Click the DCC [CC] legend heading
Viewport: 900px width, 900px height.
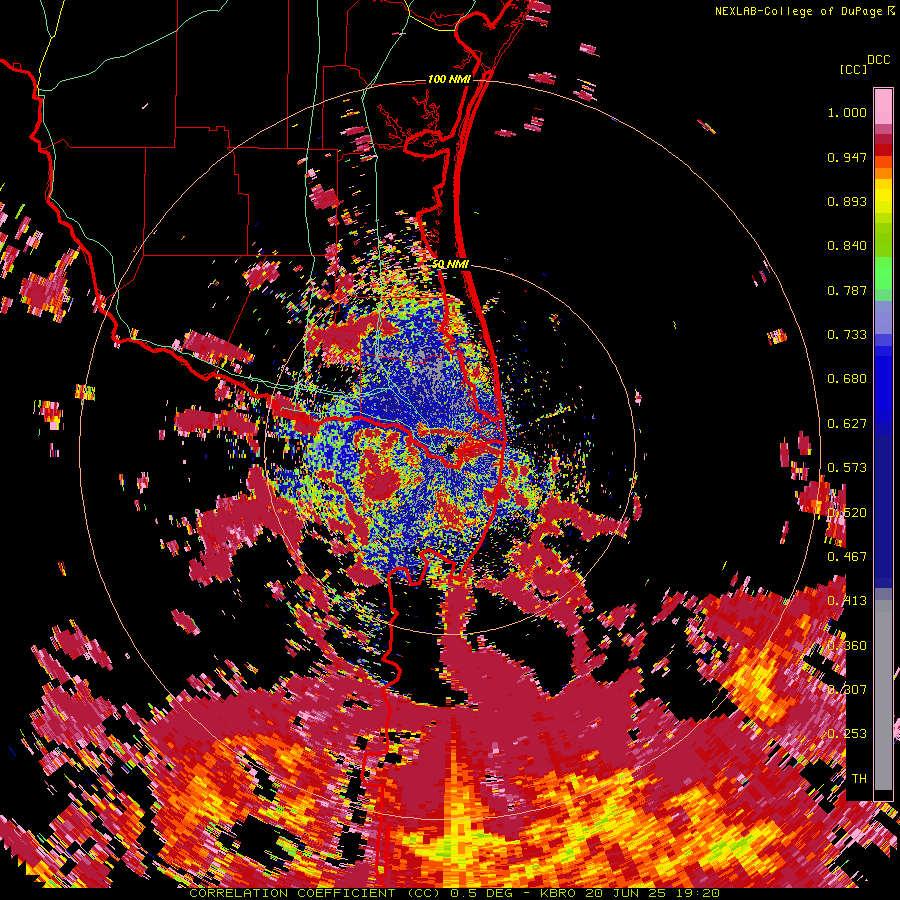[x=864, y=64]
